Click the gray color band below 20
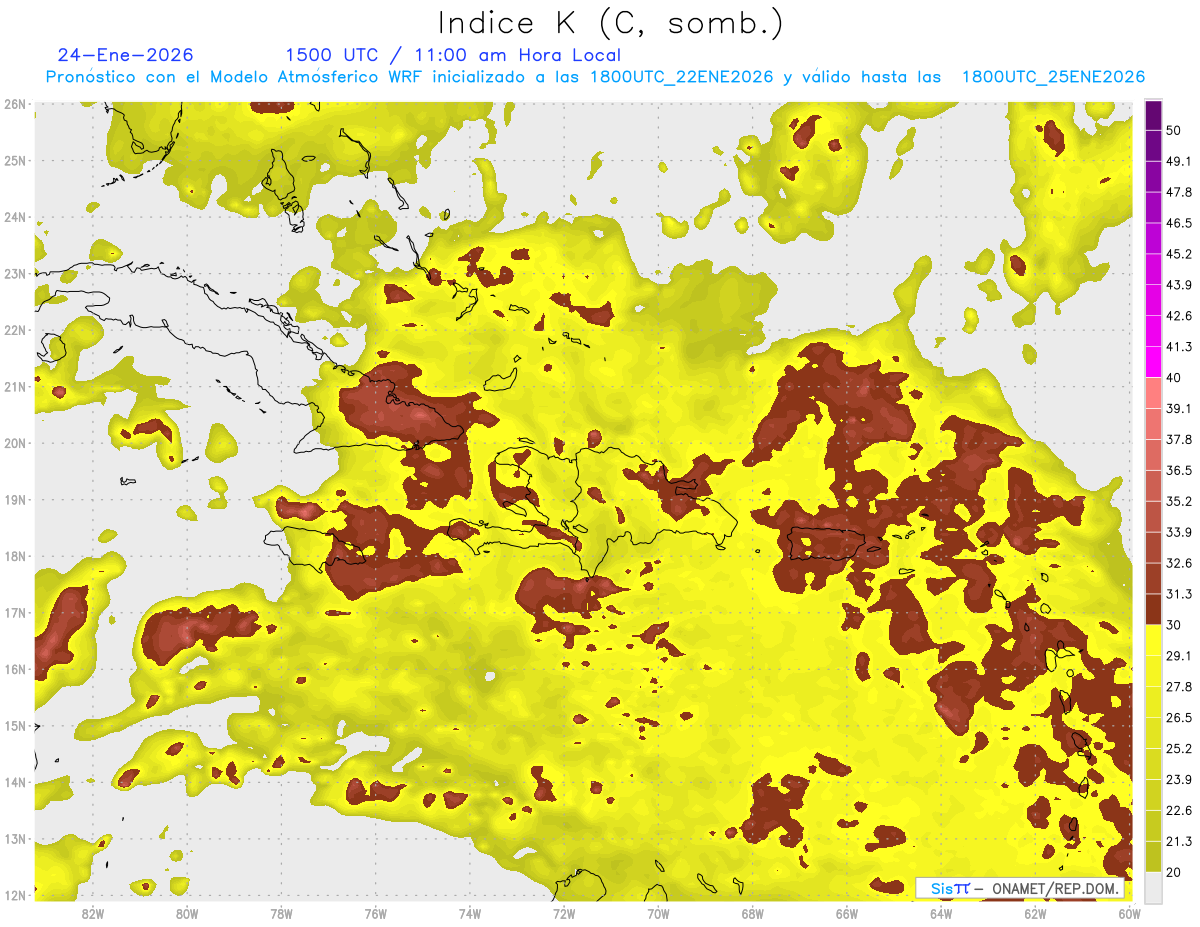Image resolution: width=1200 pixels, height=927 pixels. tap(1153, 886)
